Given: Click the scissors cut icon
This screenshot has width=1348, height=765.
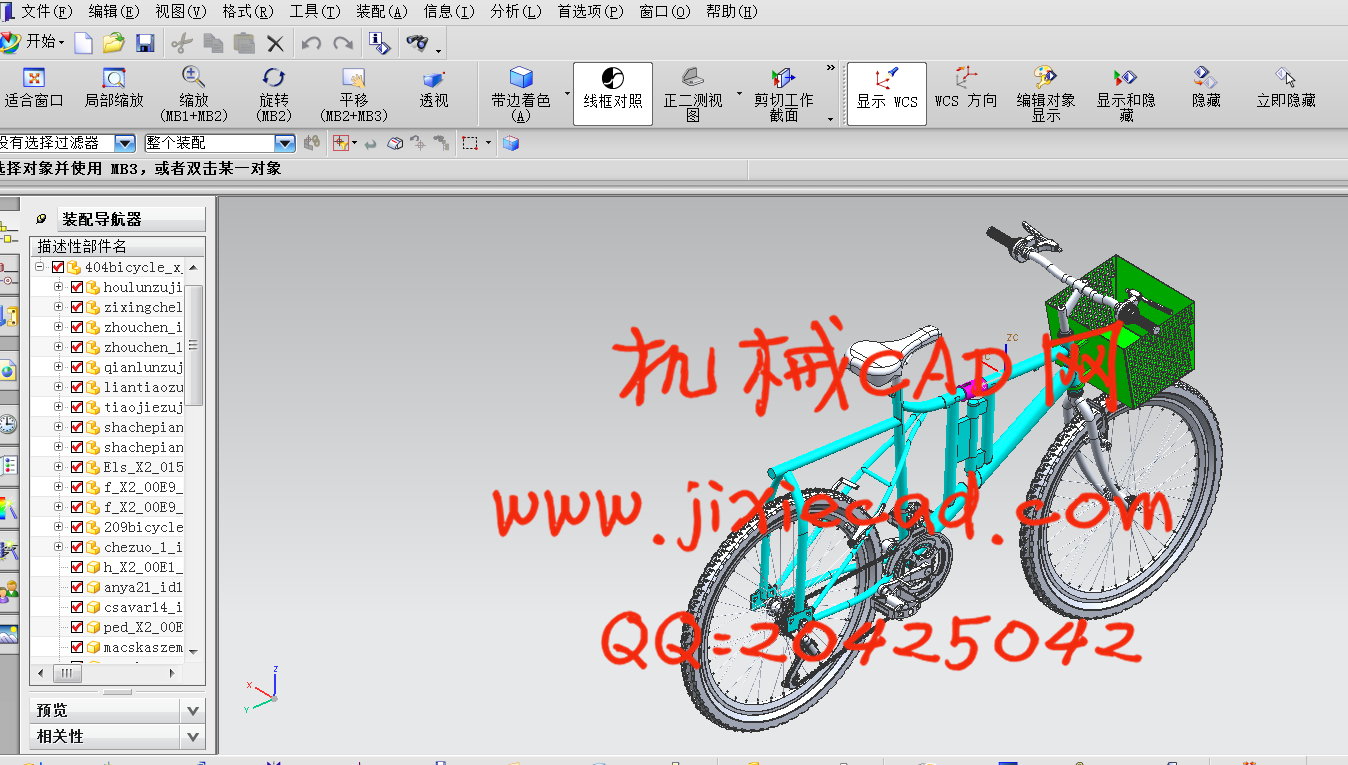Looking at the screenshot, I should [x=181, y=43].
